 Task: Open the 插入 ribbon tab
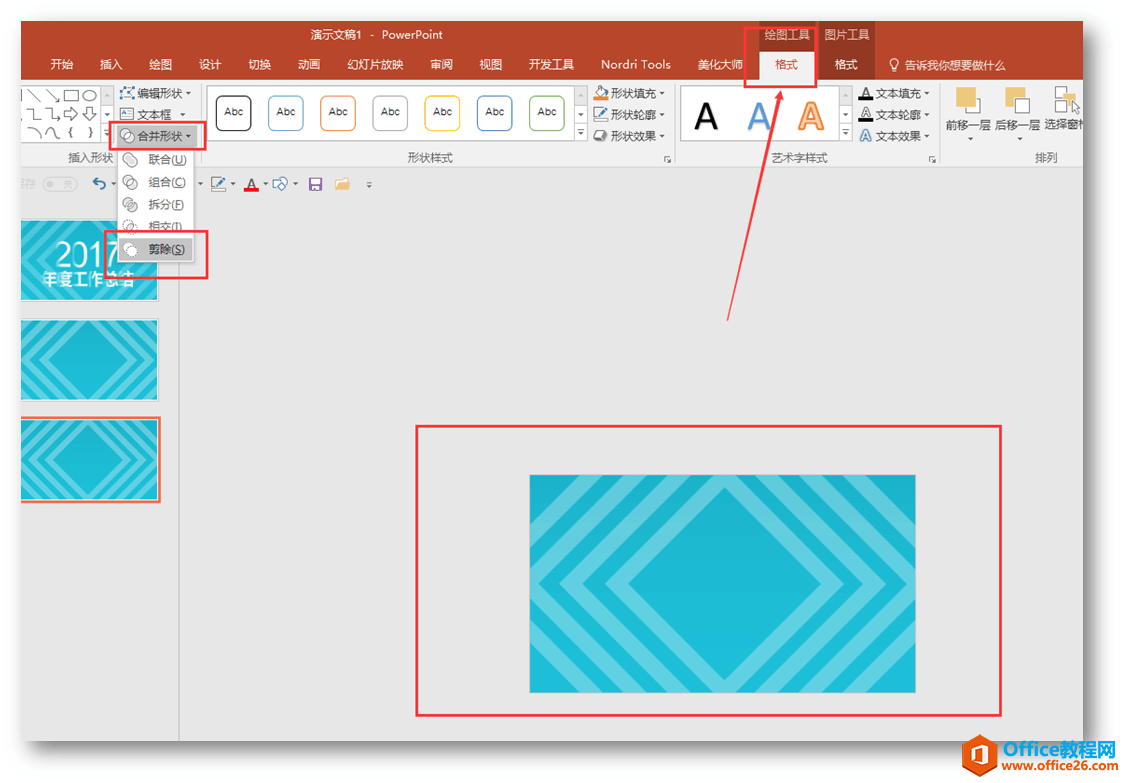point(110,65)
